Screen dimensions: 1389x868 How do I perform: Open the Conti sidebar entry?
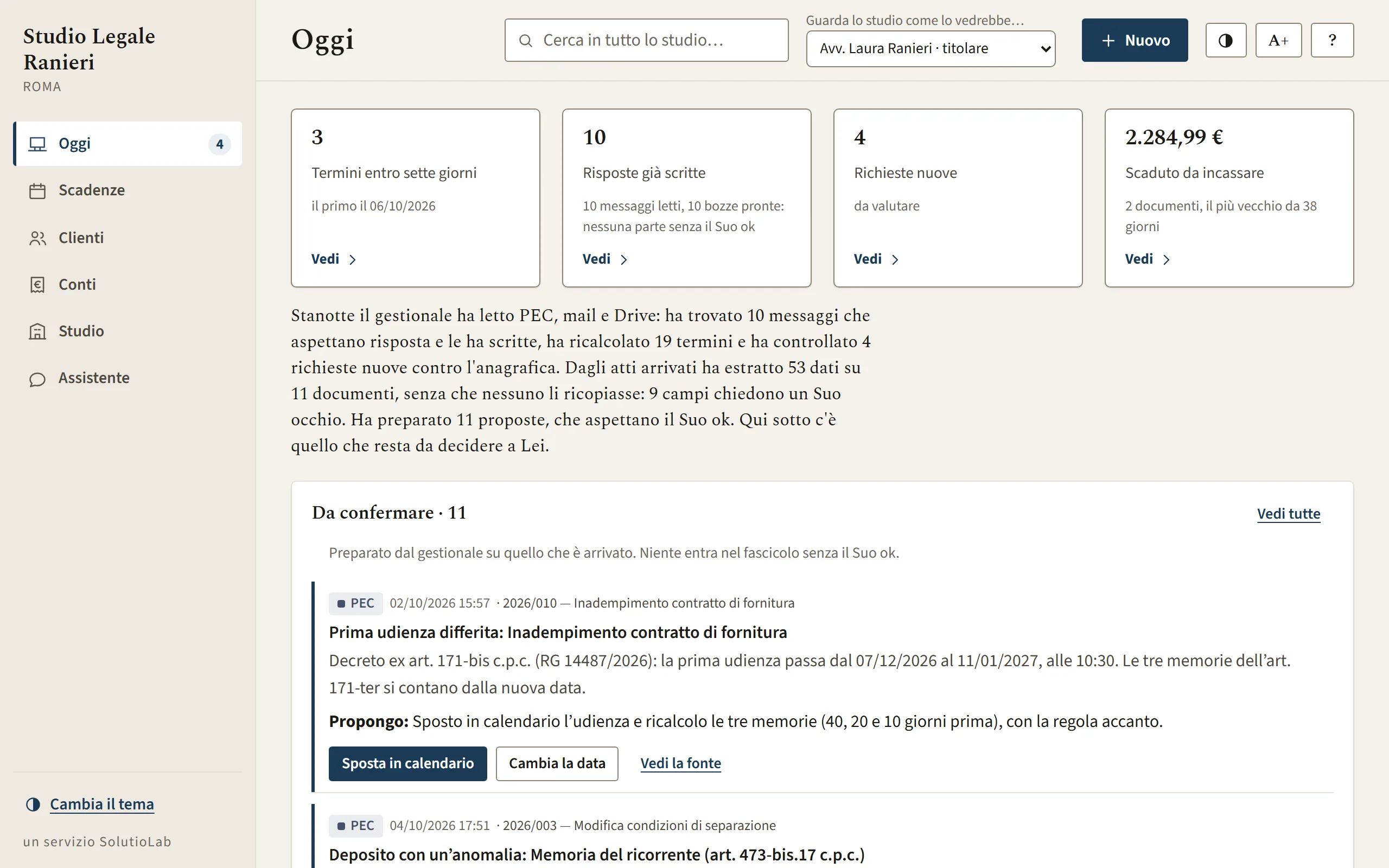pos(128,284)
